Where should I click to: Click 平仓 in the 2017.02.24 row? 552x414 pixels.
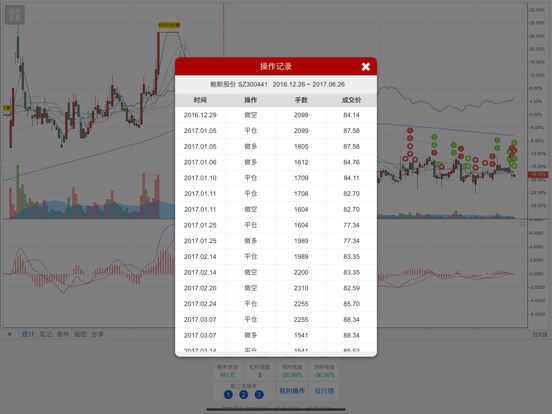[251, 304]
